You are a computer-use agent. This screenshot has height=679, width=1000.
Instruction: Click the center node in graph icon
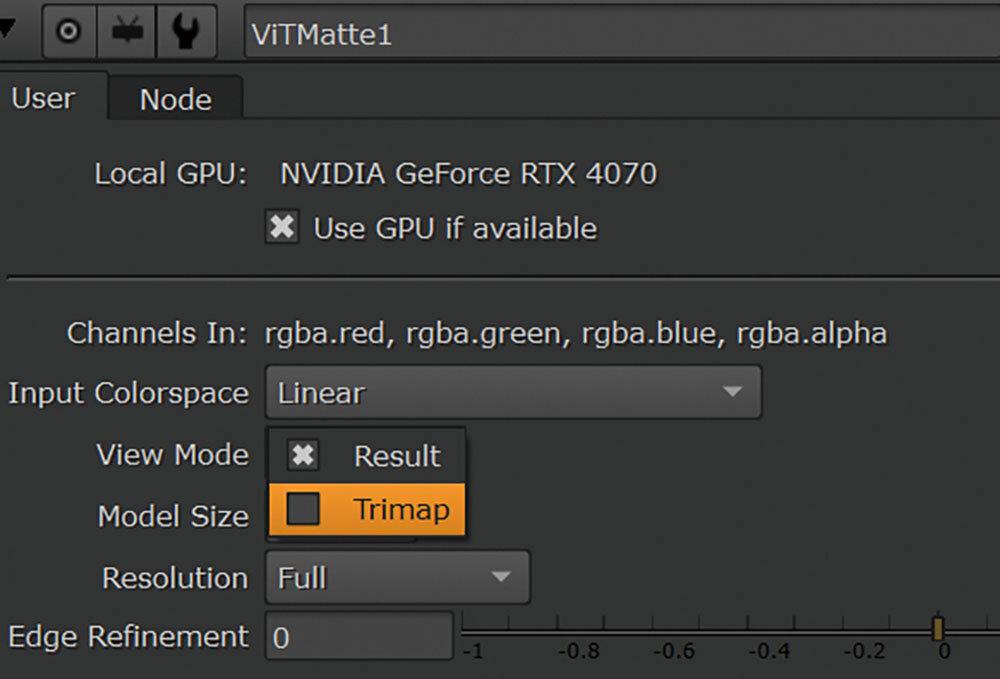[x=68, y=32]
